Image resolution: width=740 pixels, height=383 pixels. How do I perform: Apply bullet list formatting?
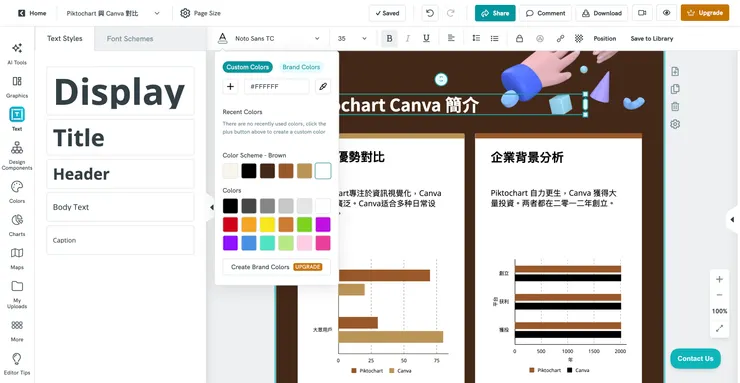tap(494, 39)
